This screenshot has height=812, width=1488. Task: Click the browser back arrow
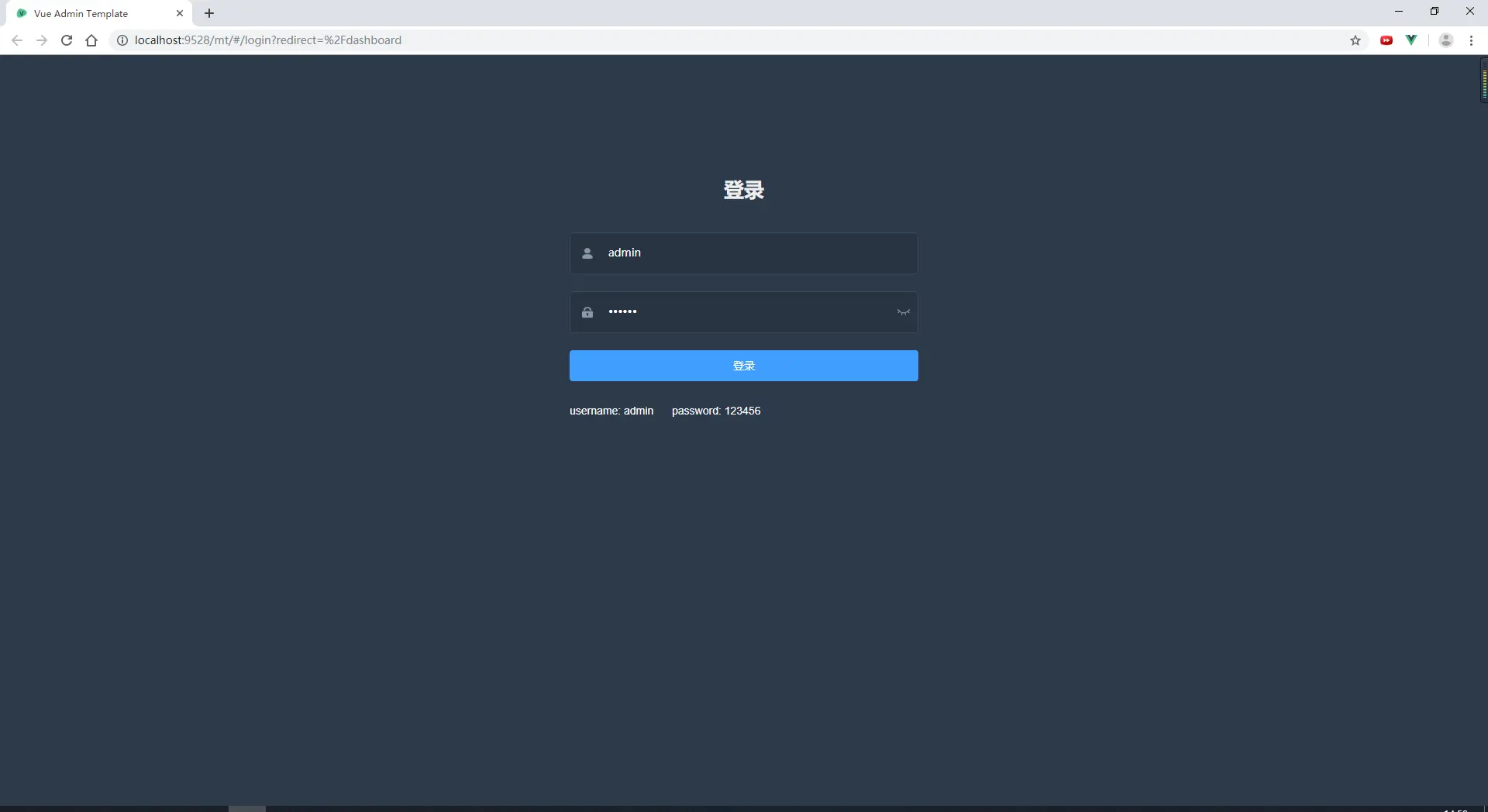coord(17,40)
